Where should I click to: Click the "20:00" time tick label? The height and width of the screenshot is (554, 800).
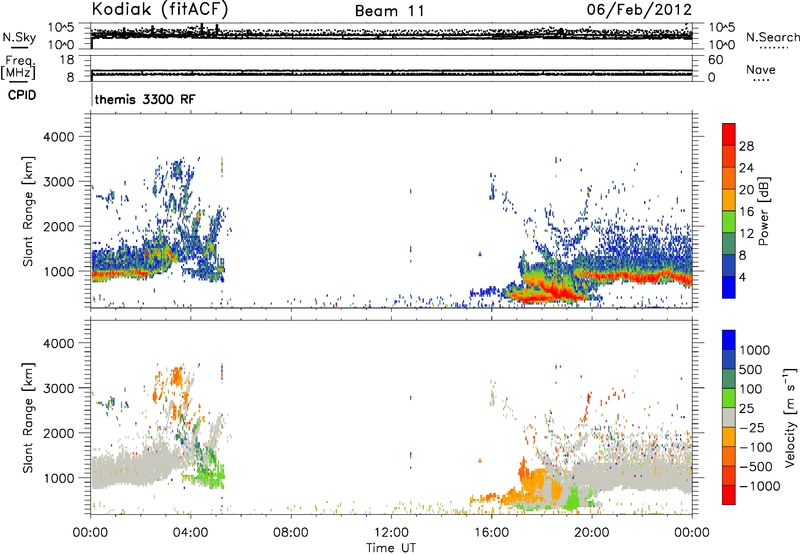pos(591,533)
